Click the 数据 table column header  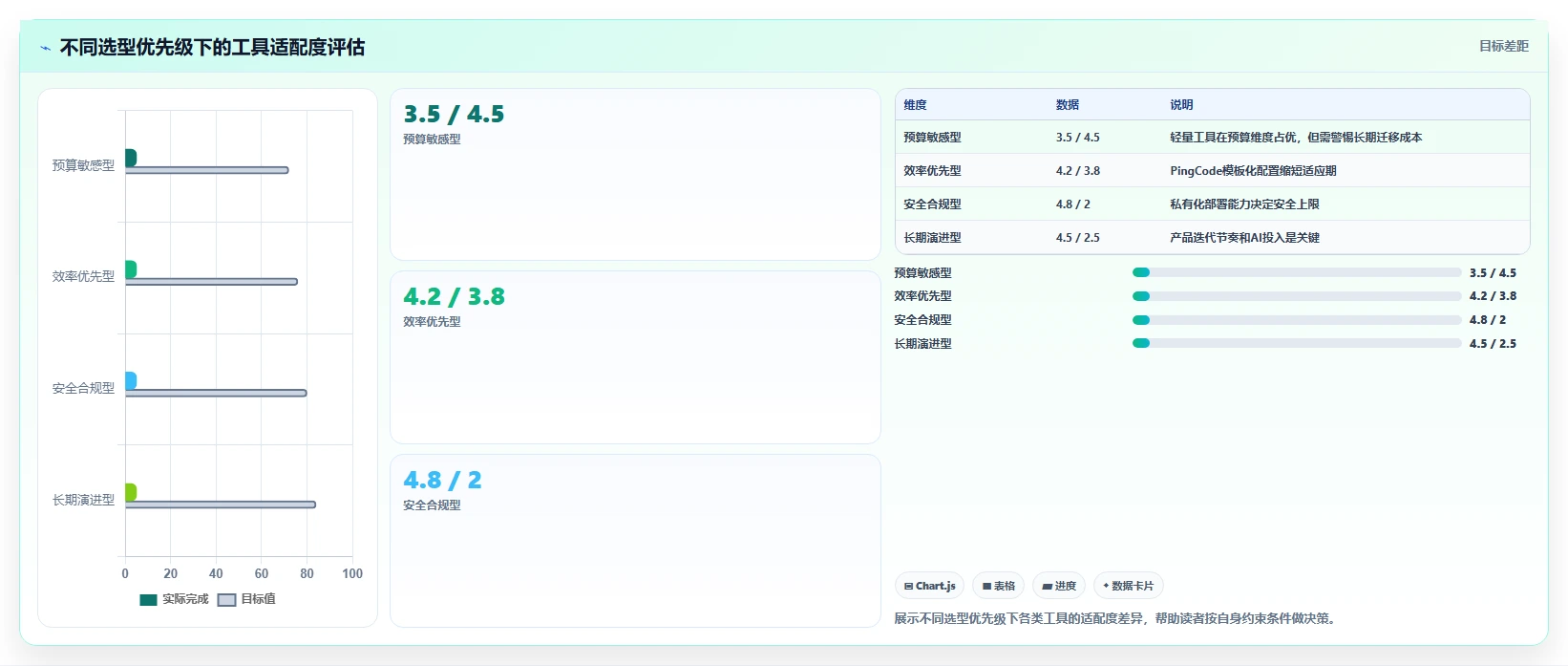pos(1068,105)
